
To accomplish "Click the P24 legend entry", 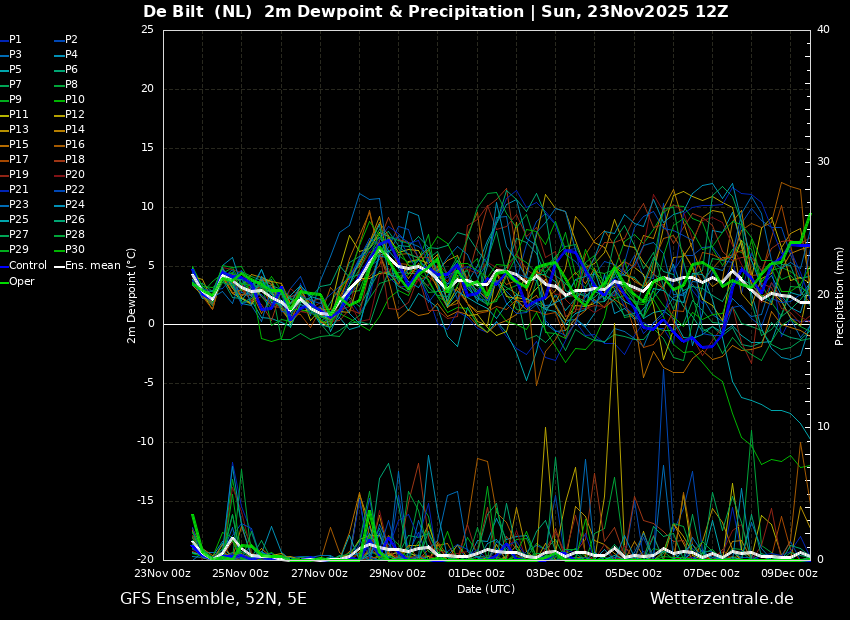I will point(69,205).
